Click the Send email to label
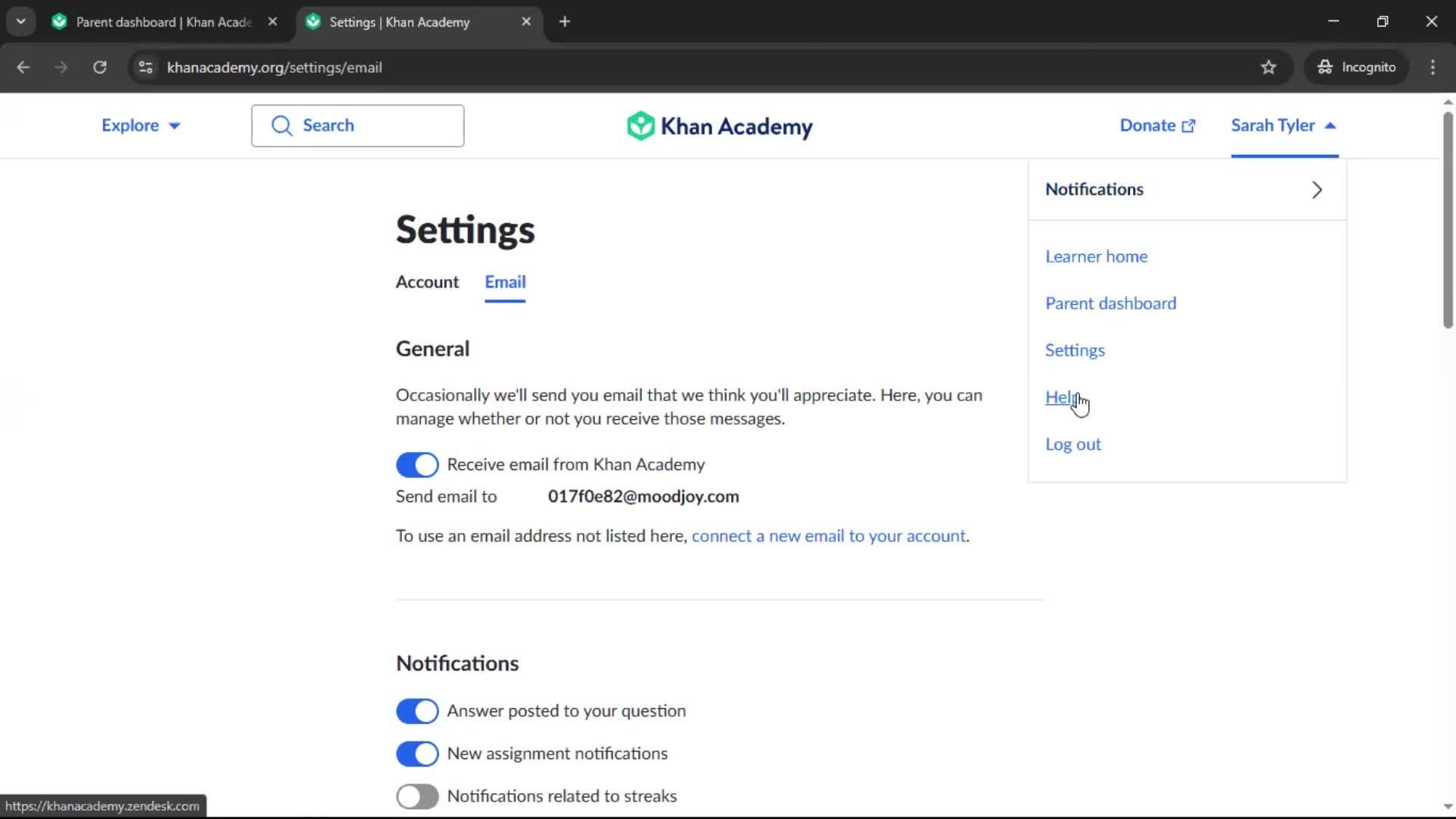The width and height of the screenshot is (1456, 819). coord(446,497)
